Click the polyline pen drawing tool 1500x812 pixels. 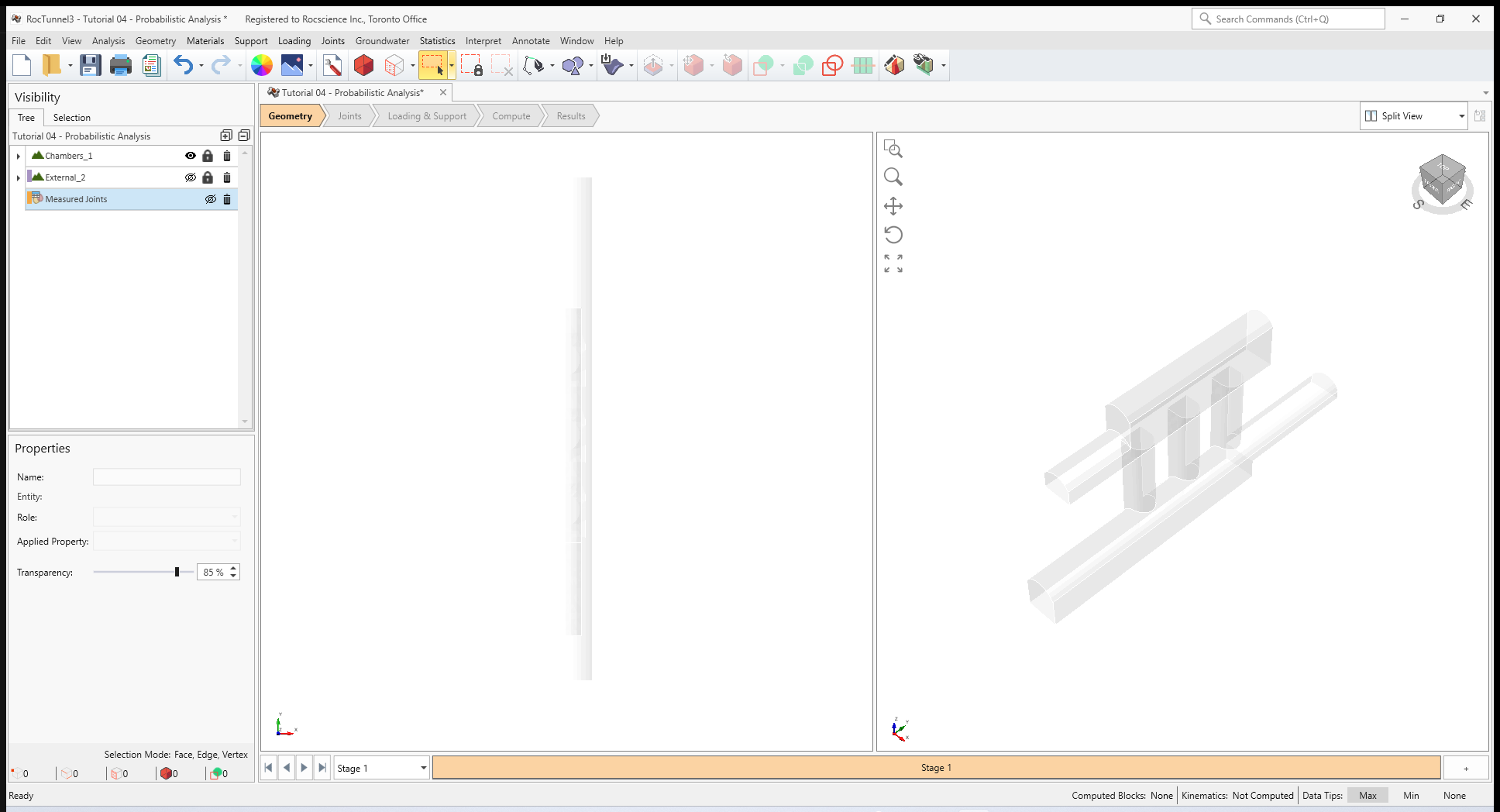click(534, 66)
